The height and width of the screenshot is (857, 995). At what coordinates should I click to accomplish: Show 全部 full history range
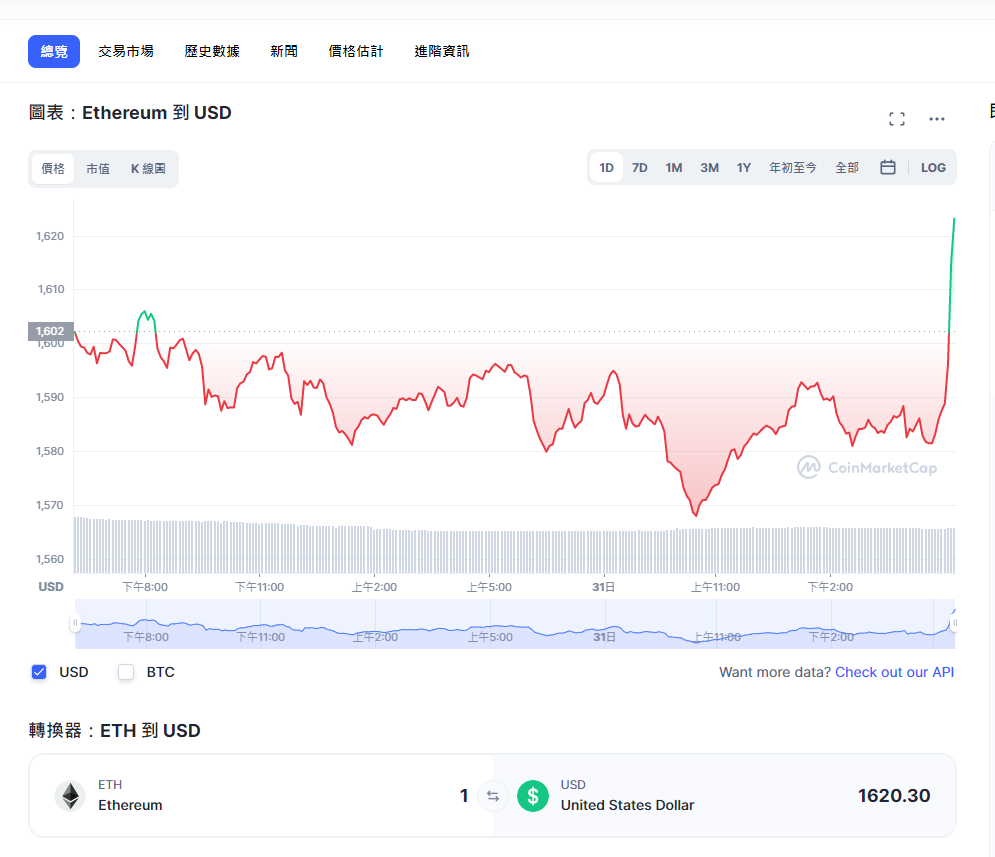click(x=847, y=167)
